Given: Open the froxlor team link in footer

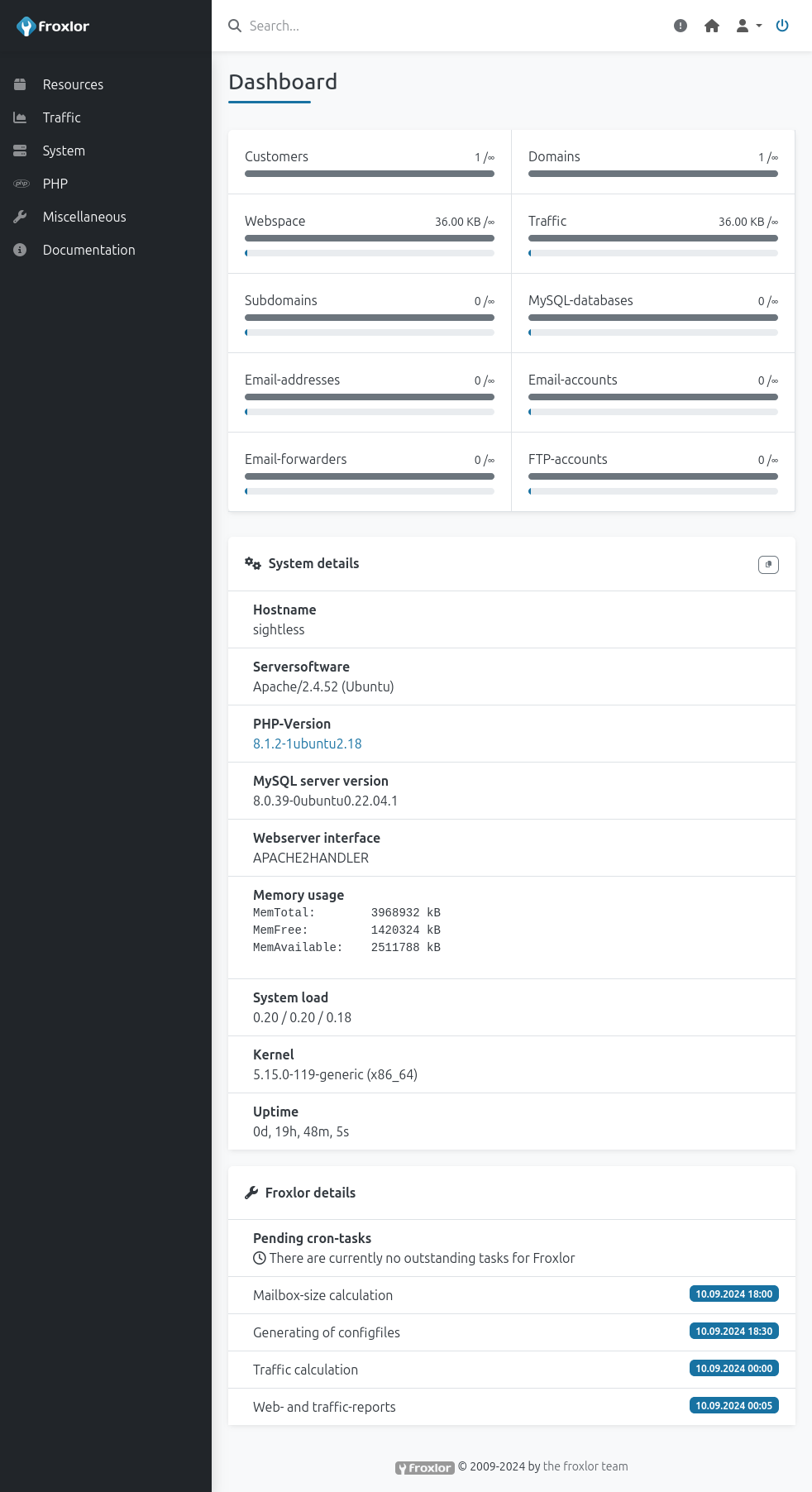Looking at the screenshot, I should (585, 1466).
